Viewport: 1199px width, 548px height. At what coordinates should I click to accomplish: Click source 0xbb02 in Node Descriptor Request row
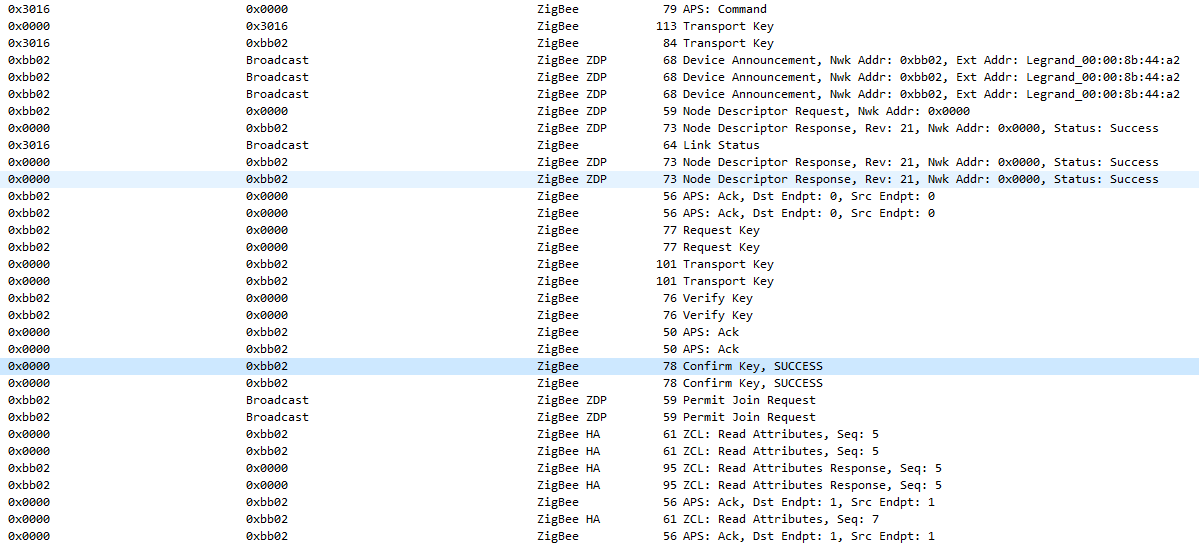29,111
